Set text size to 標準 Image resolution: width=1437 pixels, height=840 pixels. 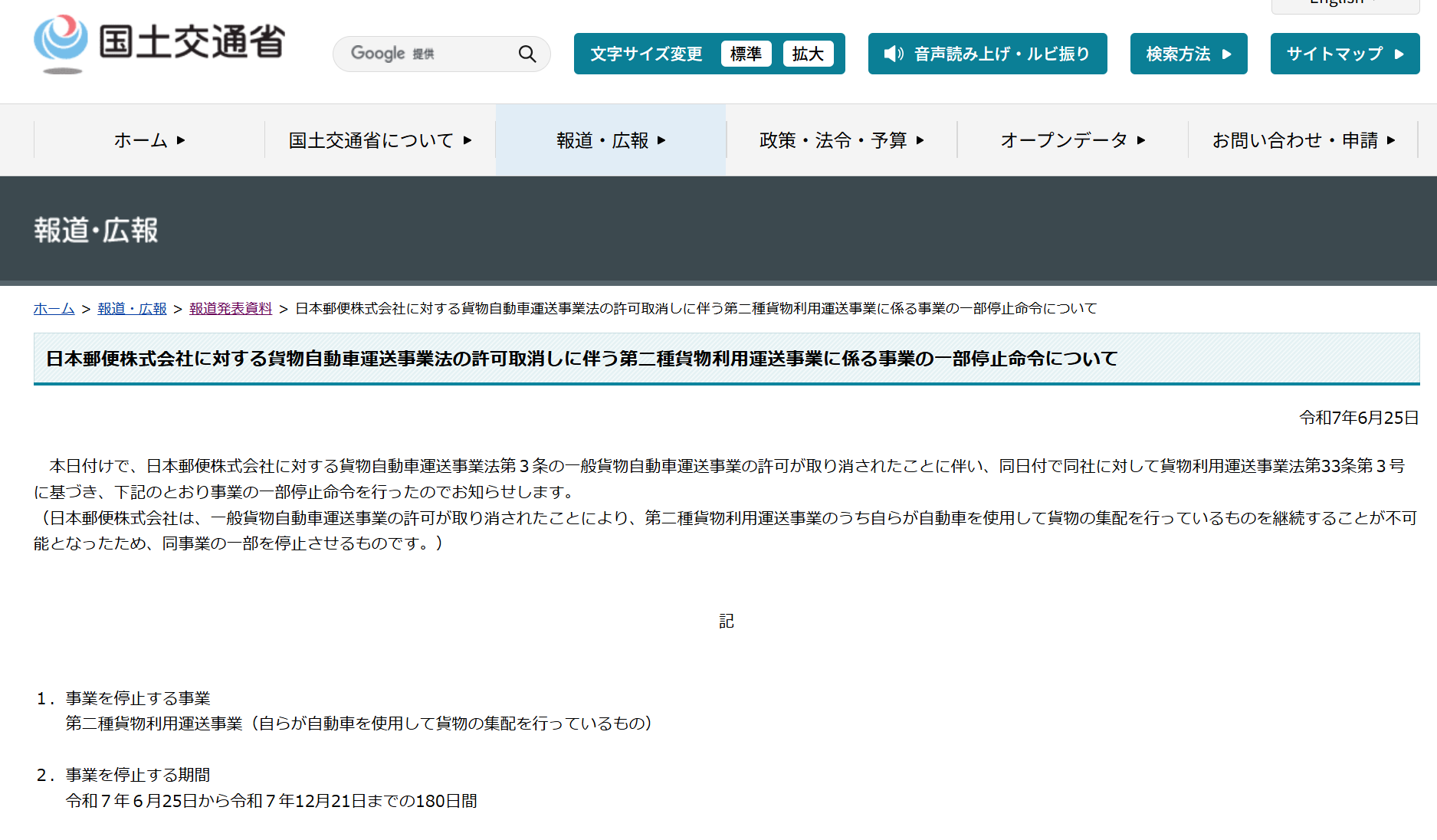click(746, 54)
